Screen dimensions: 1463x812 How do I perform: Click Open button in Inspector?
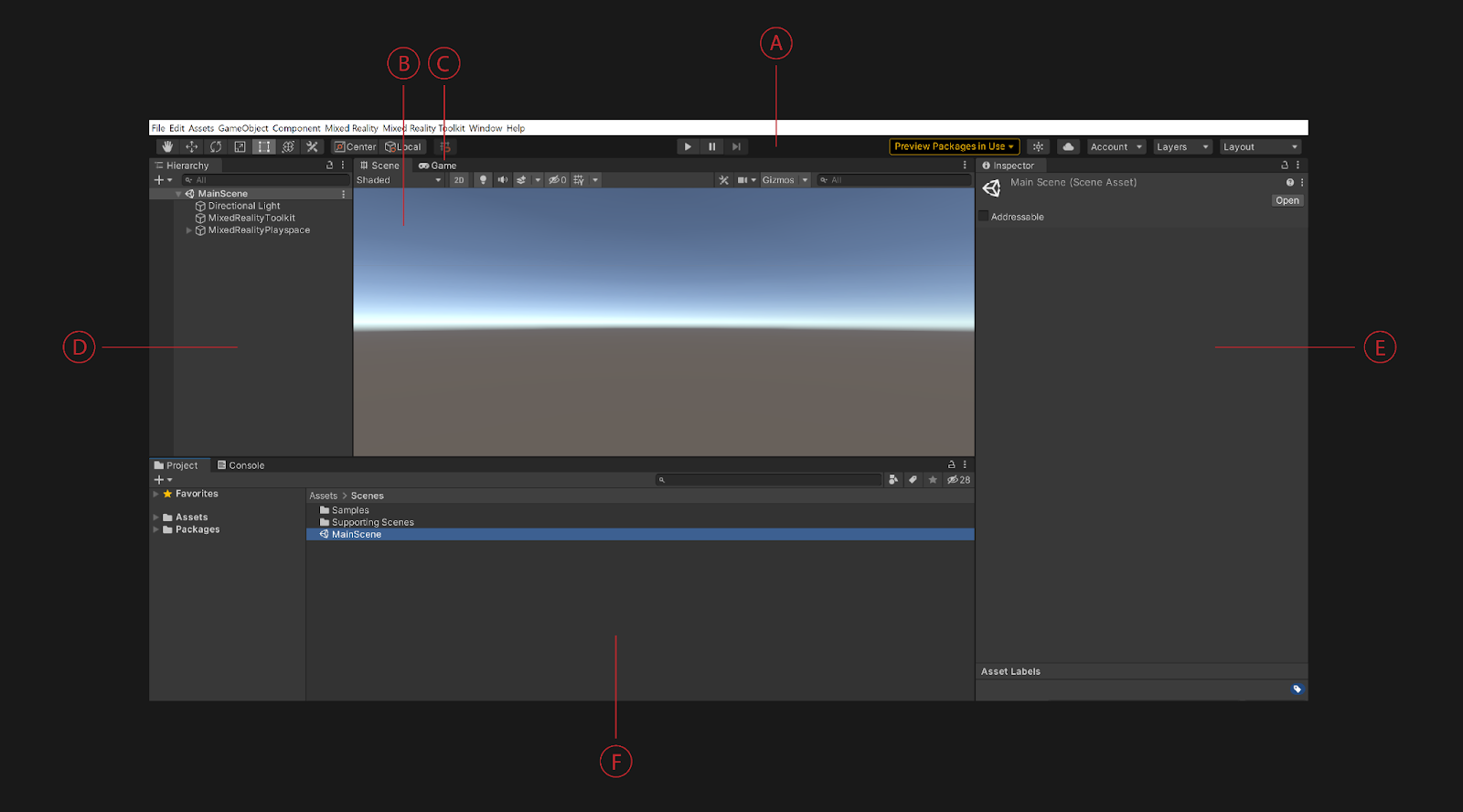click(x=1287, y=200)
